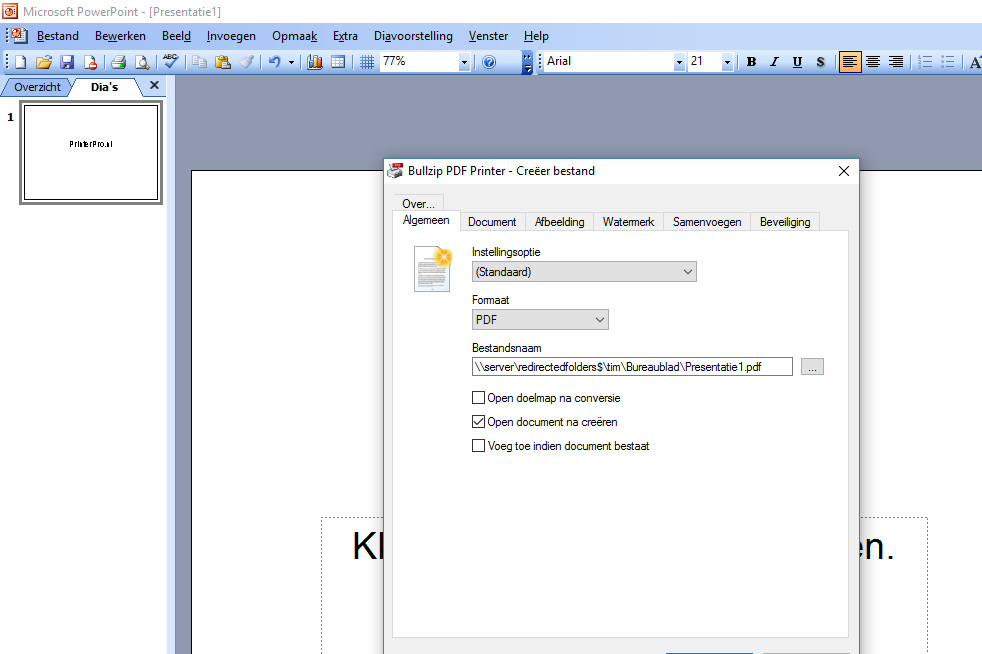This screenshot has width=982, height=654.
Task: Open the Samenvoegen tab
Action: point(707,222)
